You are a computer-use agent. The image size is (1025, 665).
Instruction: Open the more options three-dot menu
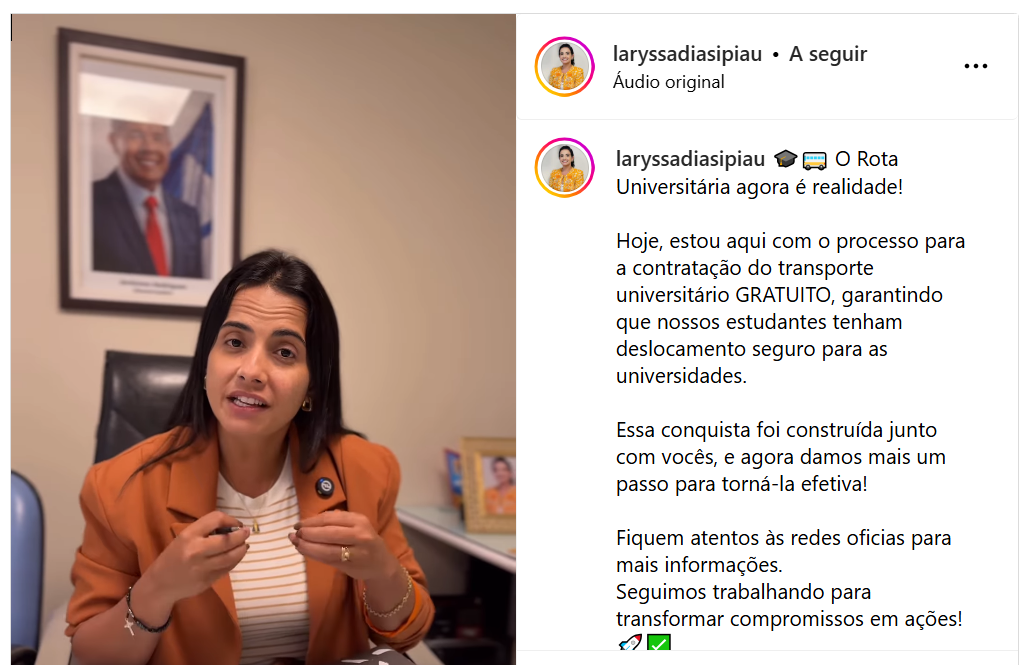pyautogui.click(x=975, y=66)
